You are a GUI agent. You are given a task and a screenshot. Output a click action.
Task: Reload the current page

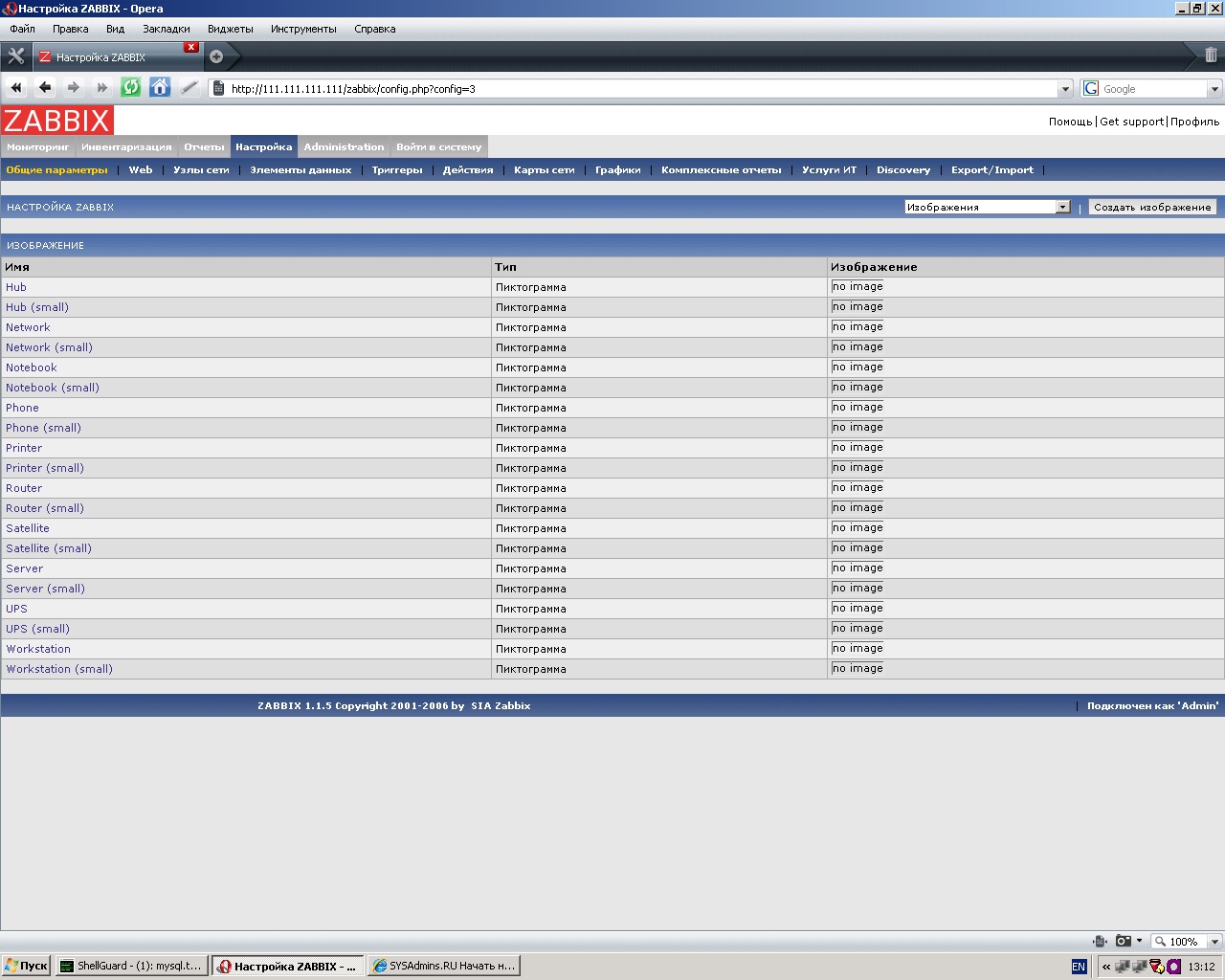point(131,88)
